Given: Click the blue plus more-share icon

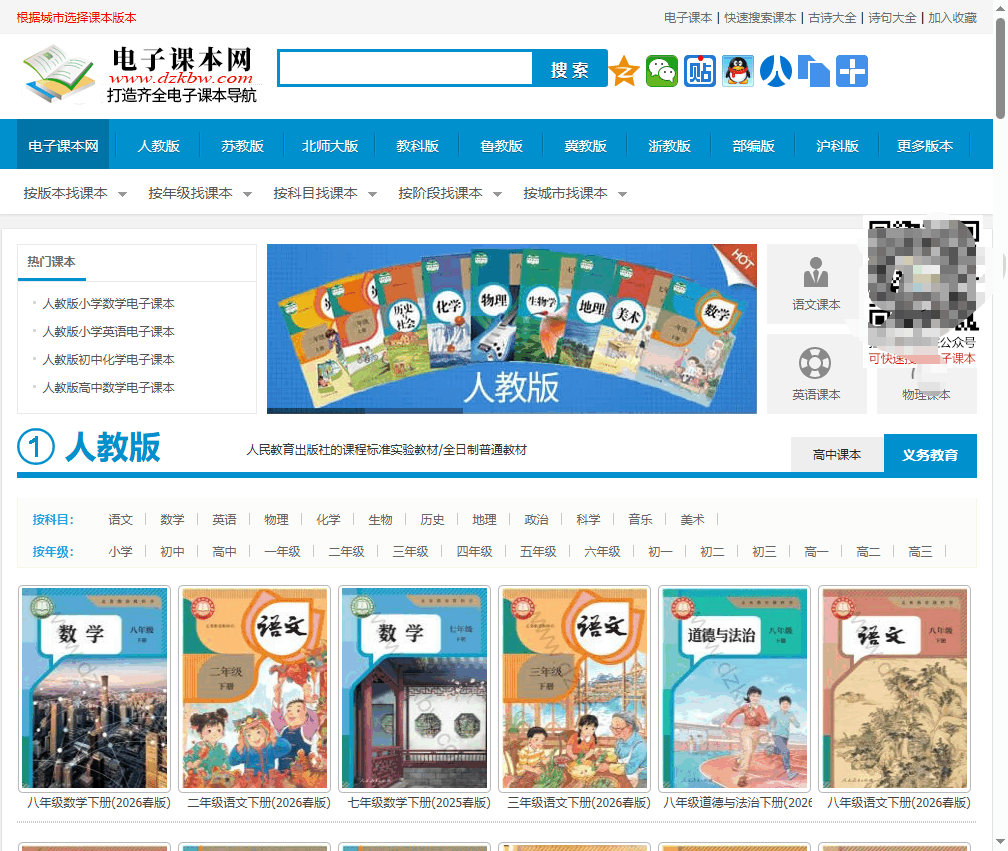Looking at the screenshot, I should pyautogui.click(x=853, y=71).
